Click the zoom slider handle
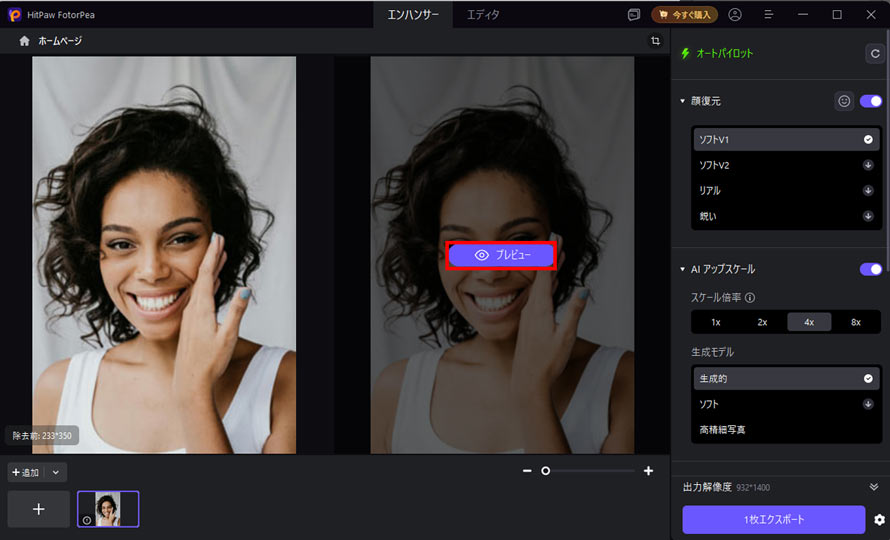This screenshot has height=540, width=890. coord(545,471)
